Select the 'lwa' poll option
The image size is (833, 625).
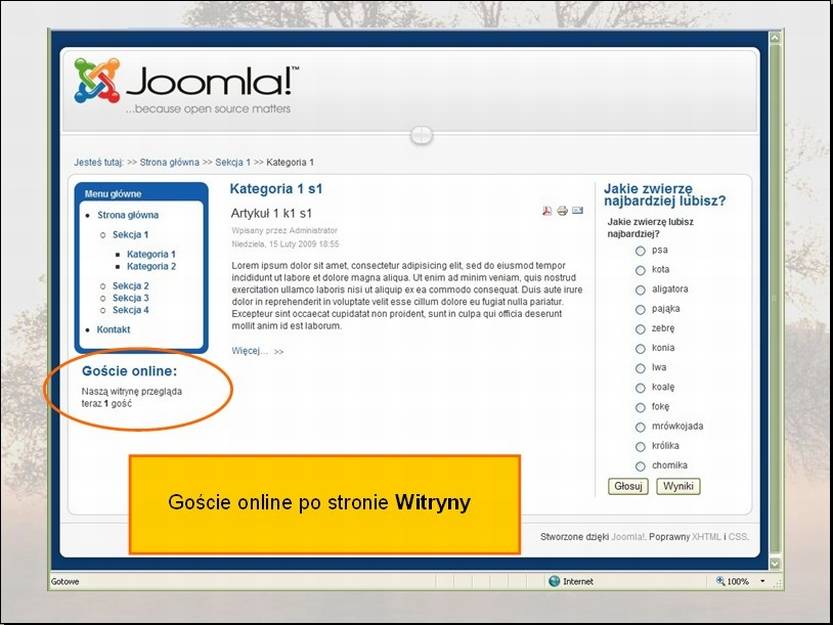pyautogui.click(x=641, y=368)
